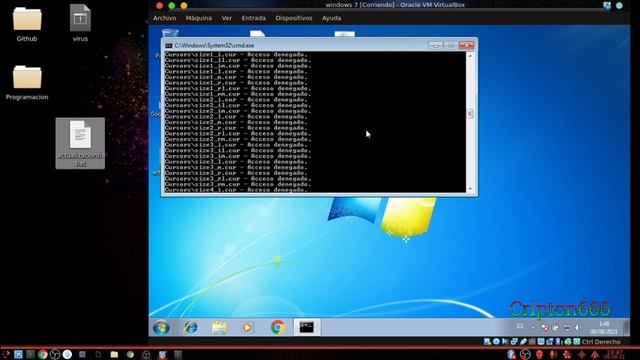Open the cmd window system menu icon

point(169,45)
